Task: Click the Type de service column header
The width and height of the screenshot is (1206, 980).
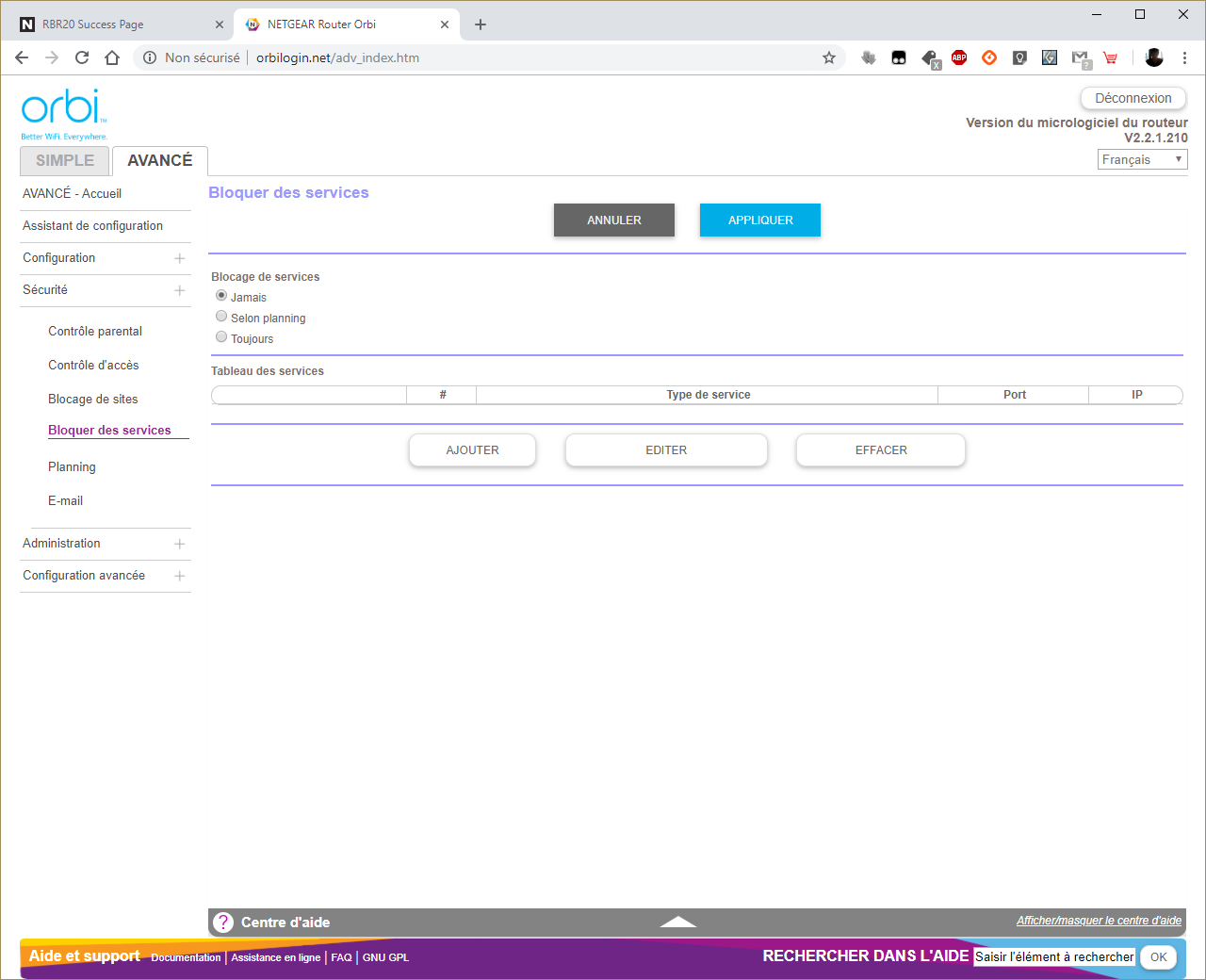Action: click(x=708, y=395)
